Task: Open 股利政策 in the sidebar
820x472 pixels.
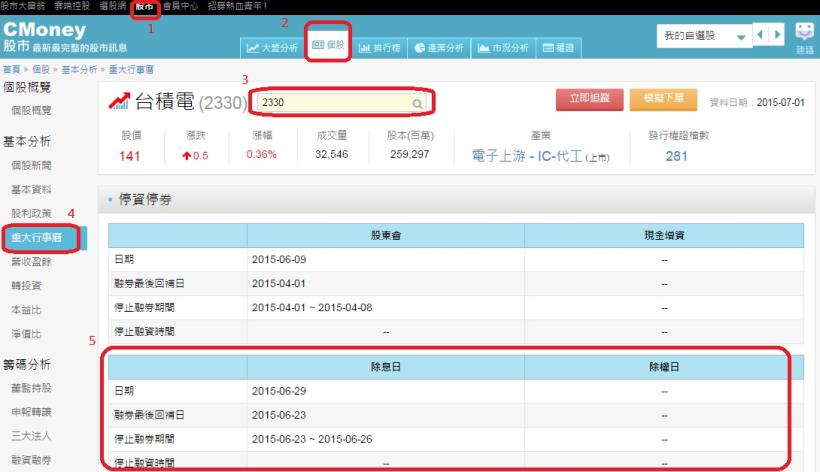Action: [x=31, y=213]
